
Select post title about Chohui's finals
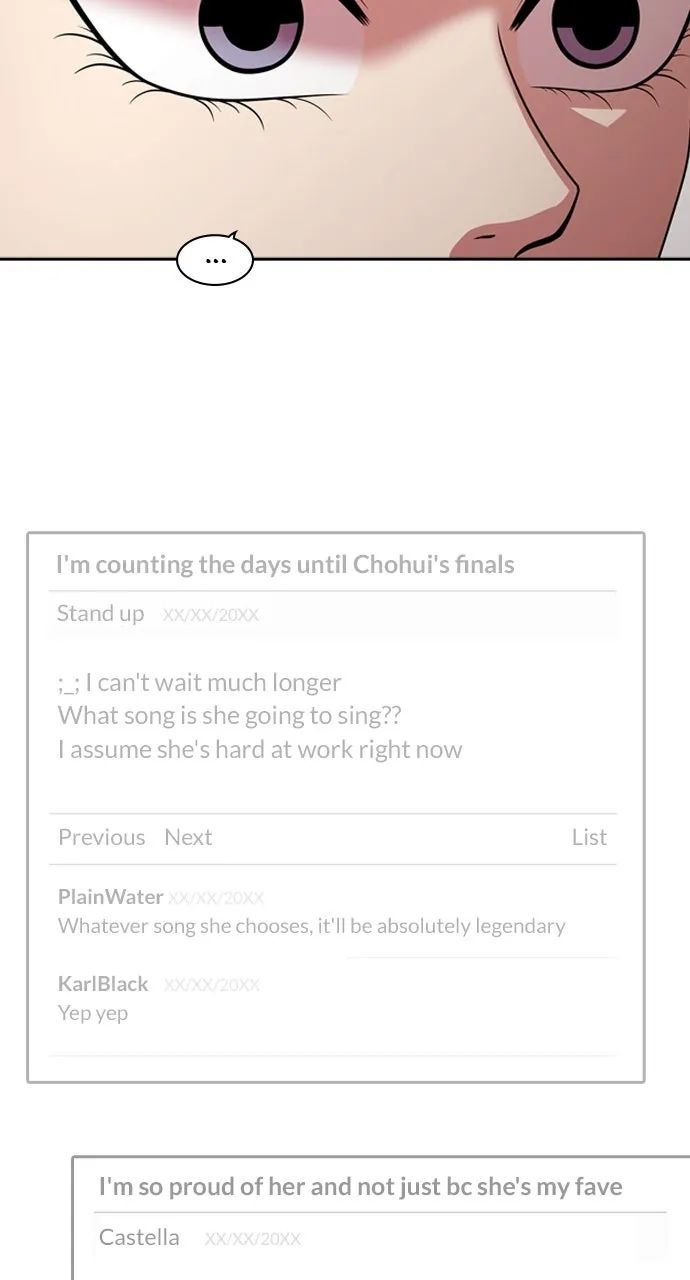285,564
